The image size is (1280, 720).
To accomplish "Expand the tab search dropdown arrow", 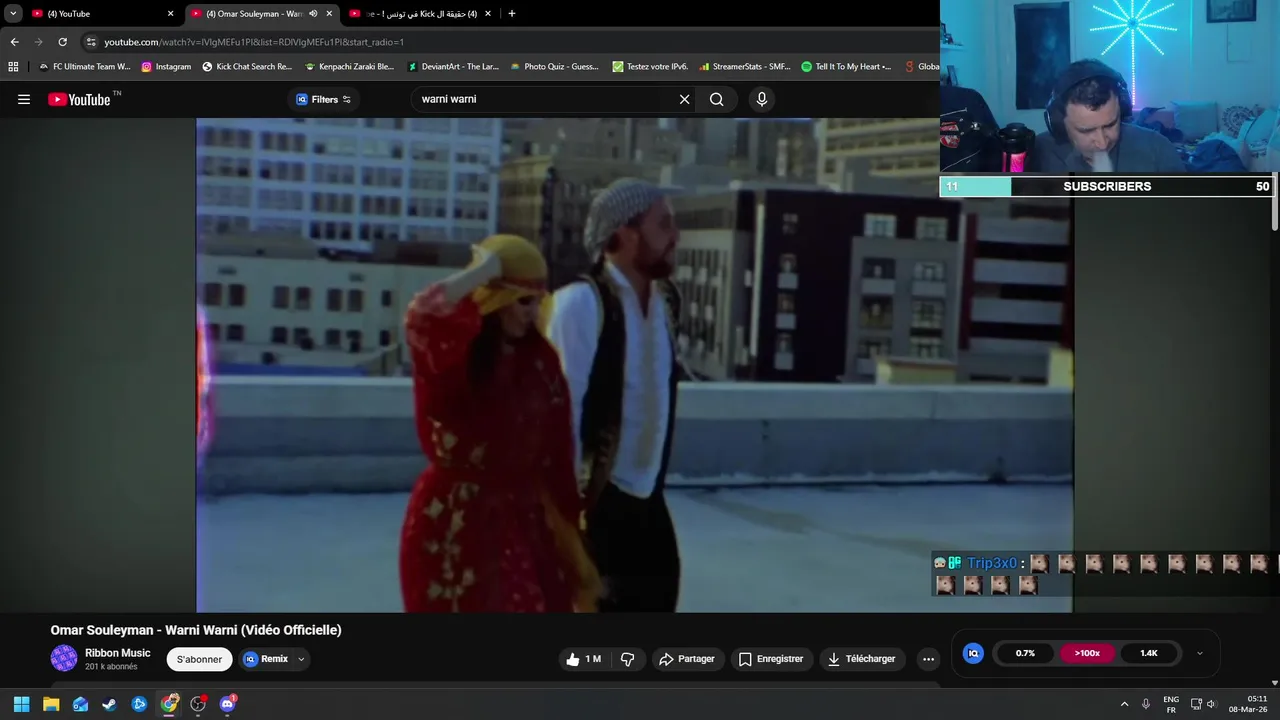I will (x=13, y=14).
